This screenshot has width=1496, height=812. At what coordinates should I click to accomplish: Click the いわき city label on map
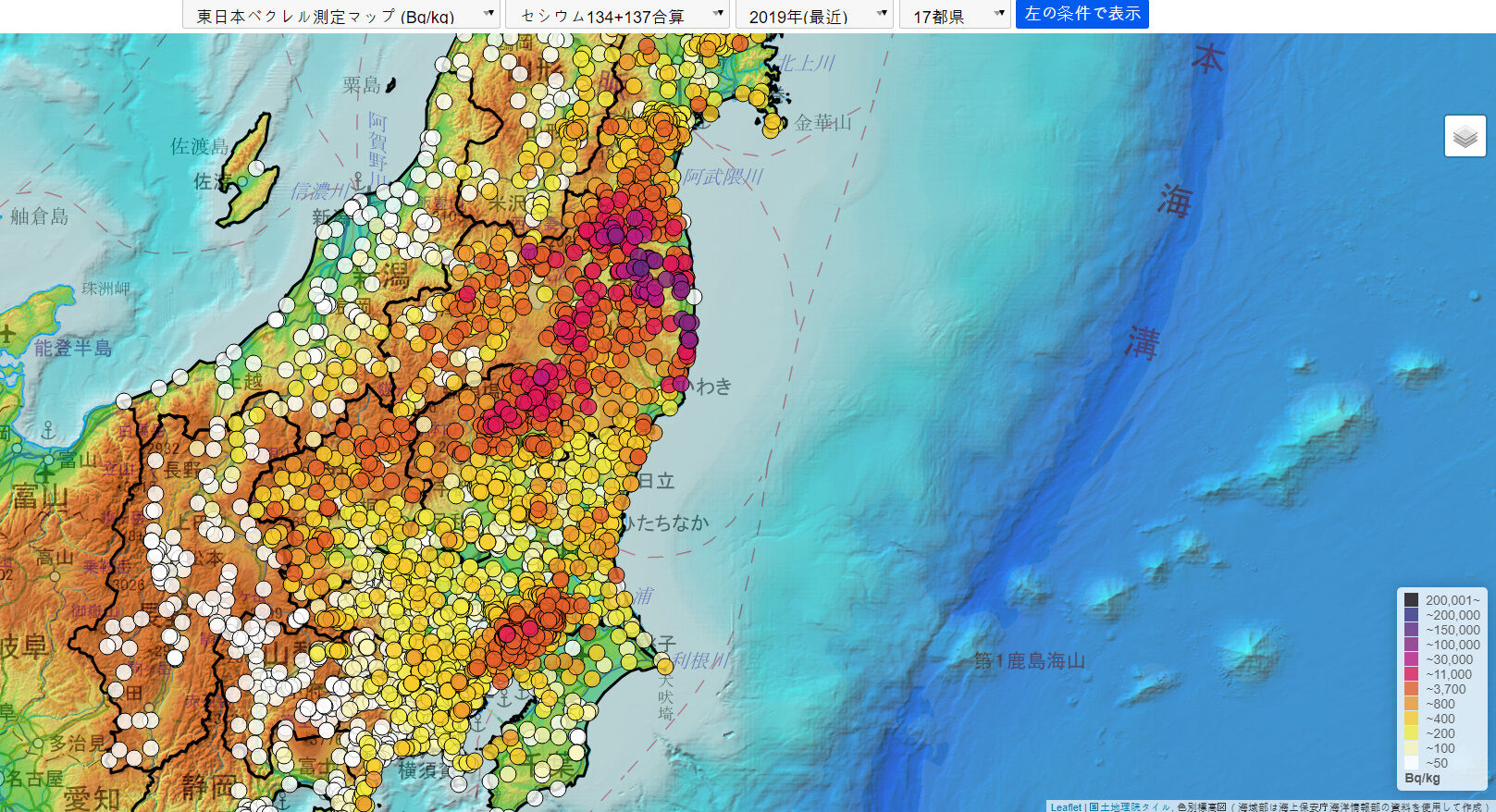point(707,386)
